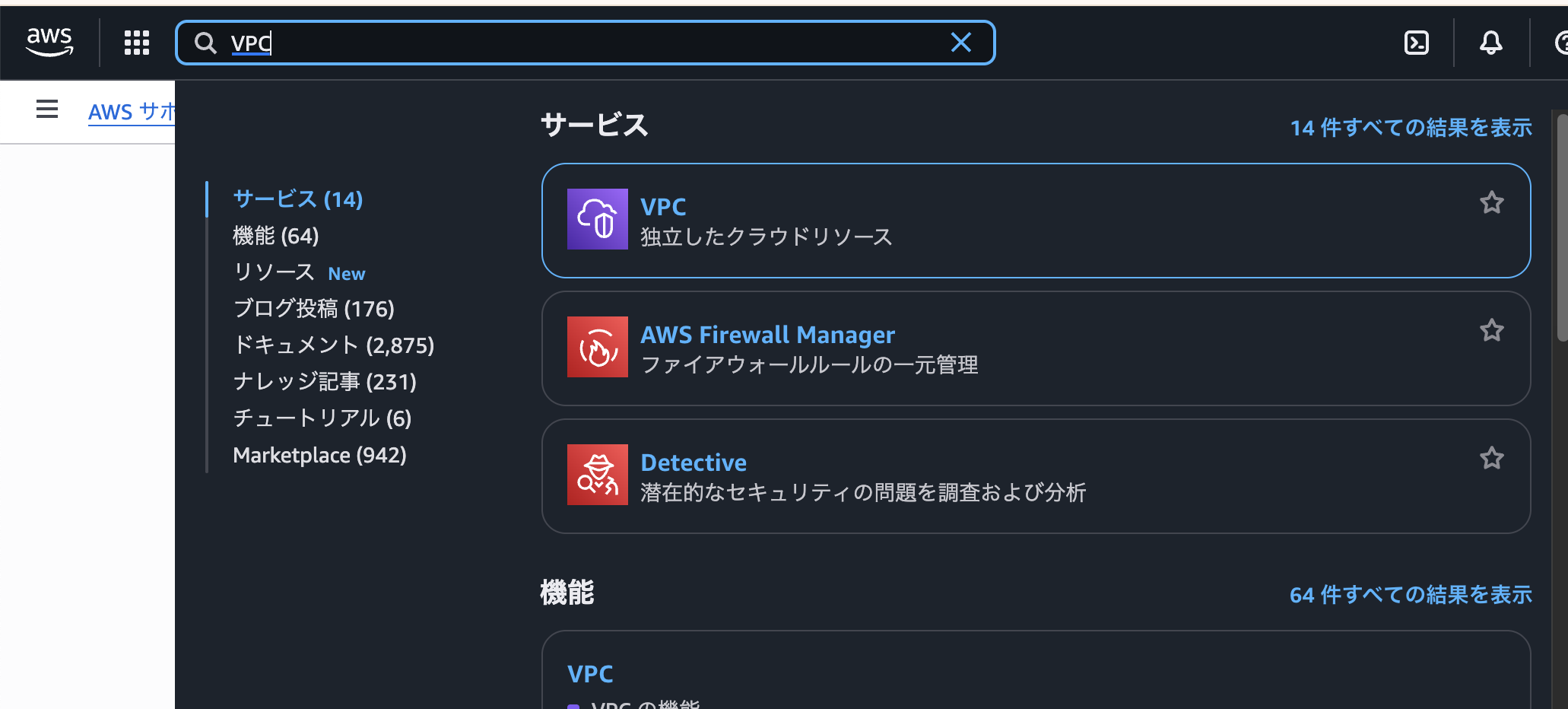The height and width of the screenshot is (709, 1568).
Task: Favorite VPC with the star
Action: [1491, 202]
